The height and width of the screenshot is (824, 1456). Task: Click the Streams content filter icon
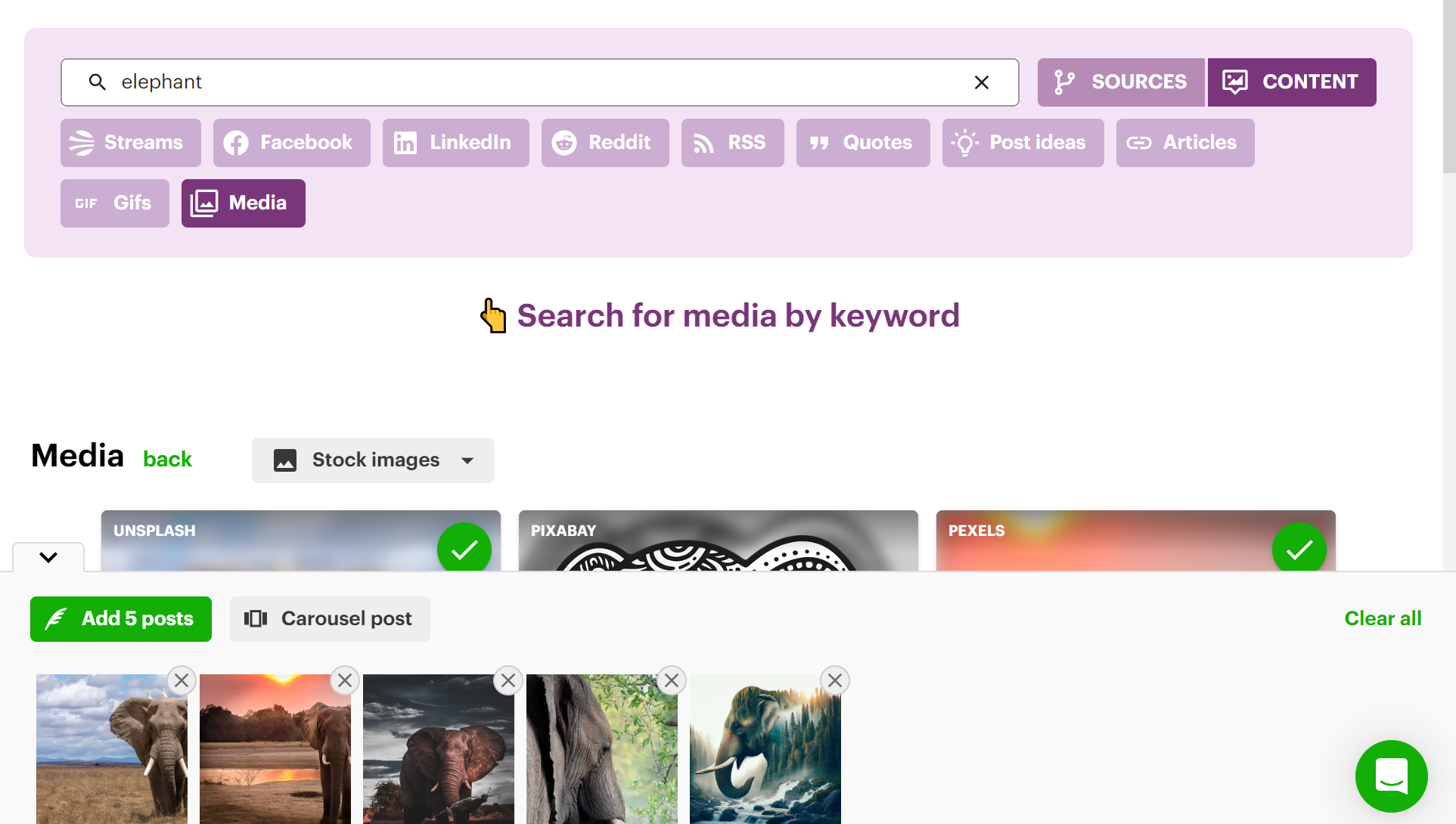click(85, 142)
